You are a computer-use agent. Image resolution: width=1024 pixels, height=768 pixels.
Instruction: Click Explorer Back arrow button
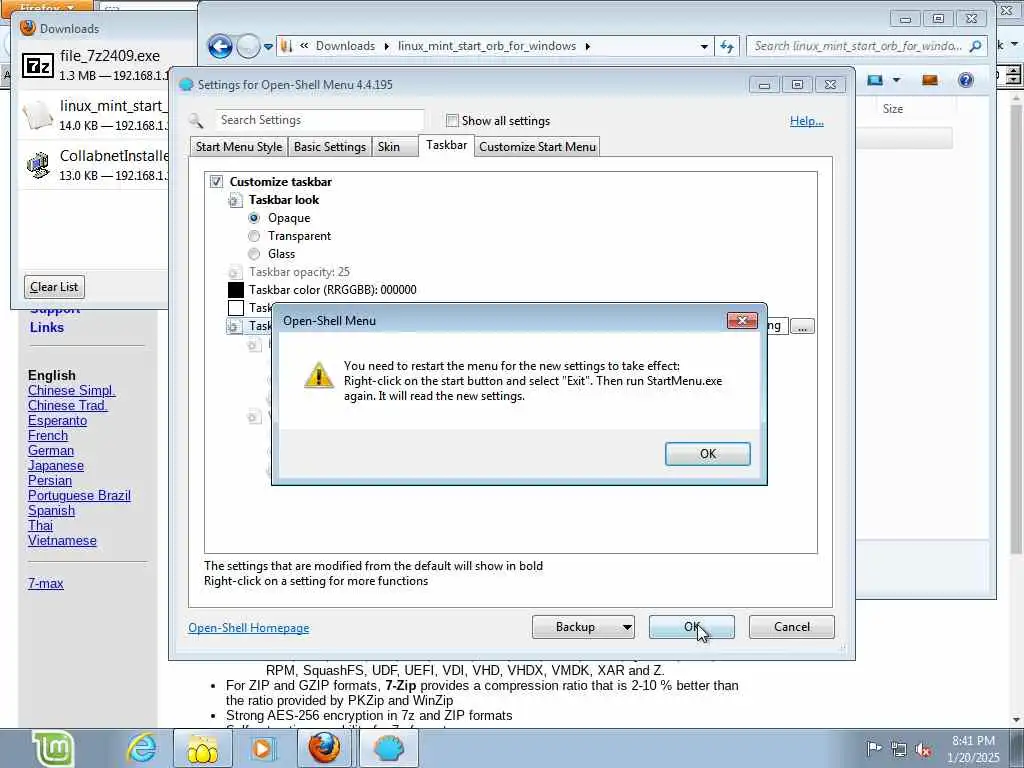coord(220,46)
